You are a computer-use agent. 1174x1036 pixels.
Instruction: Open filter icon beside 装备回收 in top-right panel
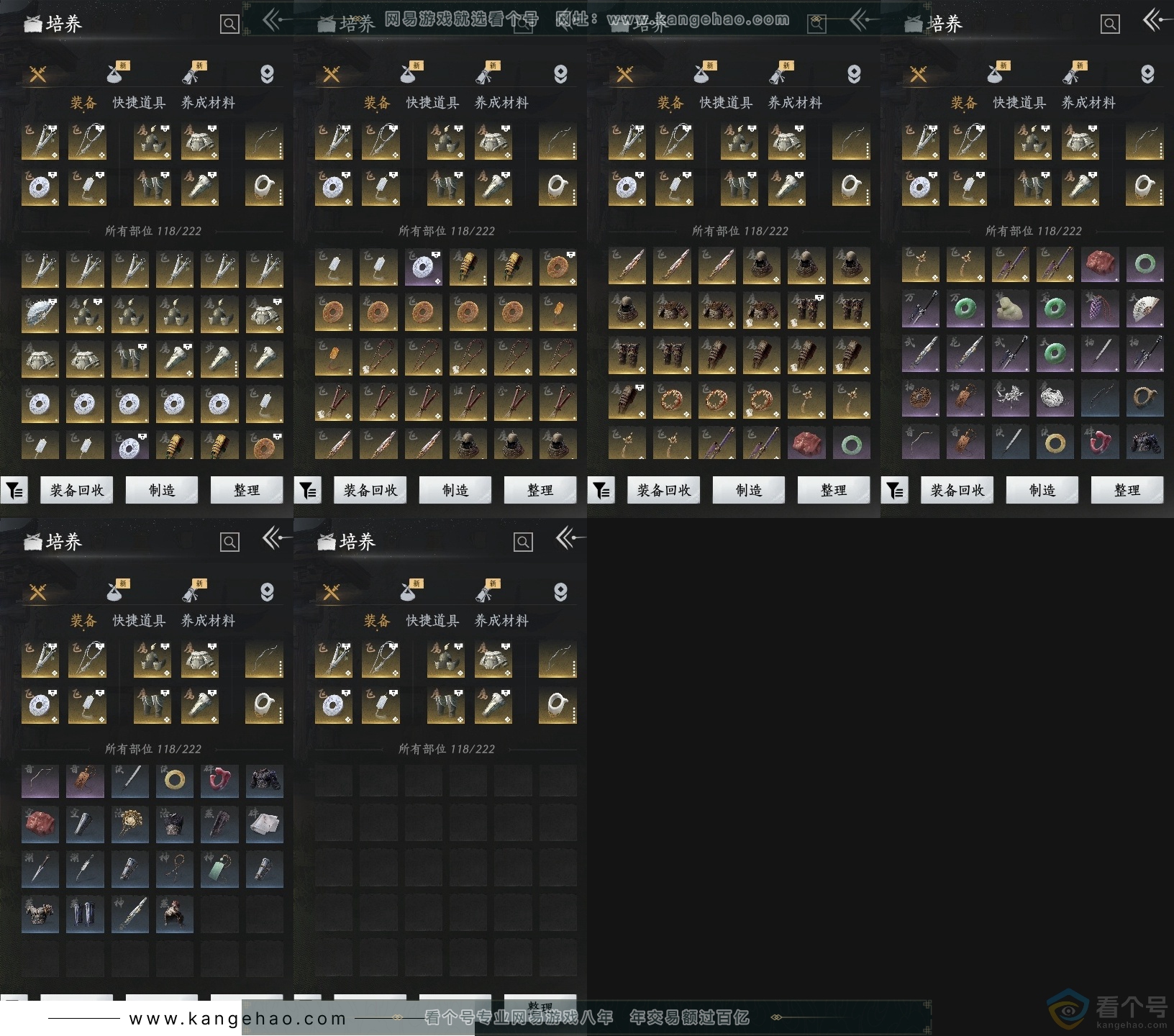point(895,490)
